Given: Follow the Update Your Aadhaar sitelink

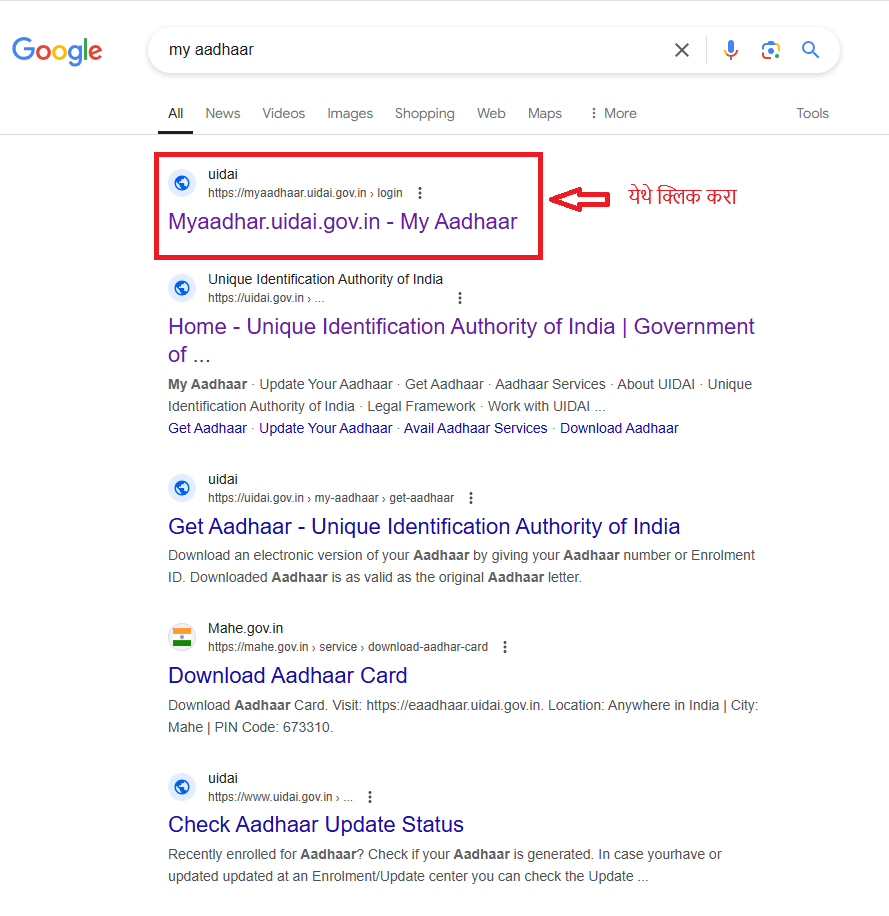Looking at the screenshot, I should pyautogui.click(x=325, y=428).
